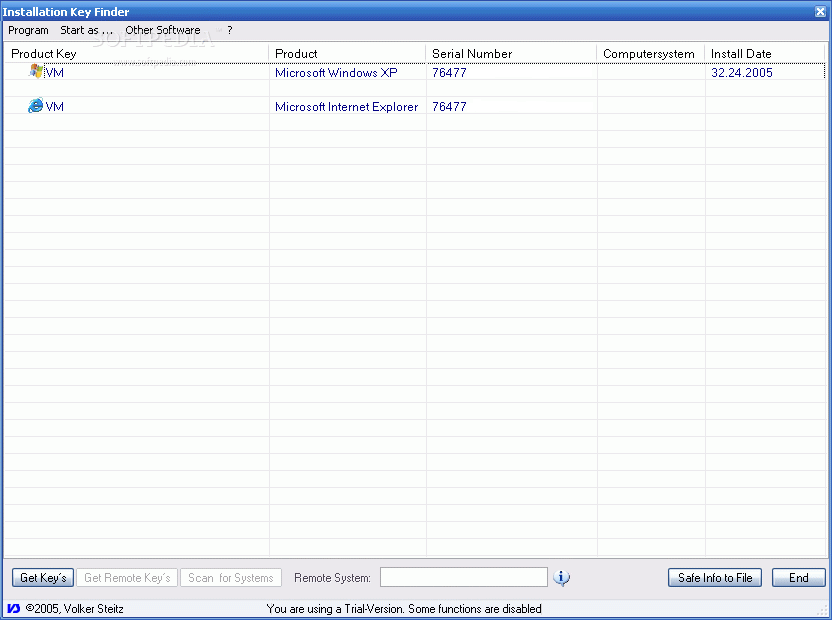This screenshot has height=620, width=832.
Task: Click the End button
Action: point(799,578)
